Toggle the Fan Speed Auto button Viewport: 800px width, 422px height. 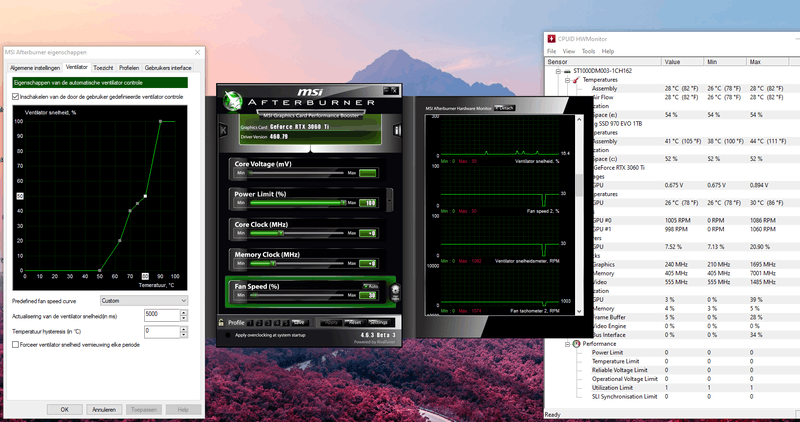click(x=370, y=286)
